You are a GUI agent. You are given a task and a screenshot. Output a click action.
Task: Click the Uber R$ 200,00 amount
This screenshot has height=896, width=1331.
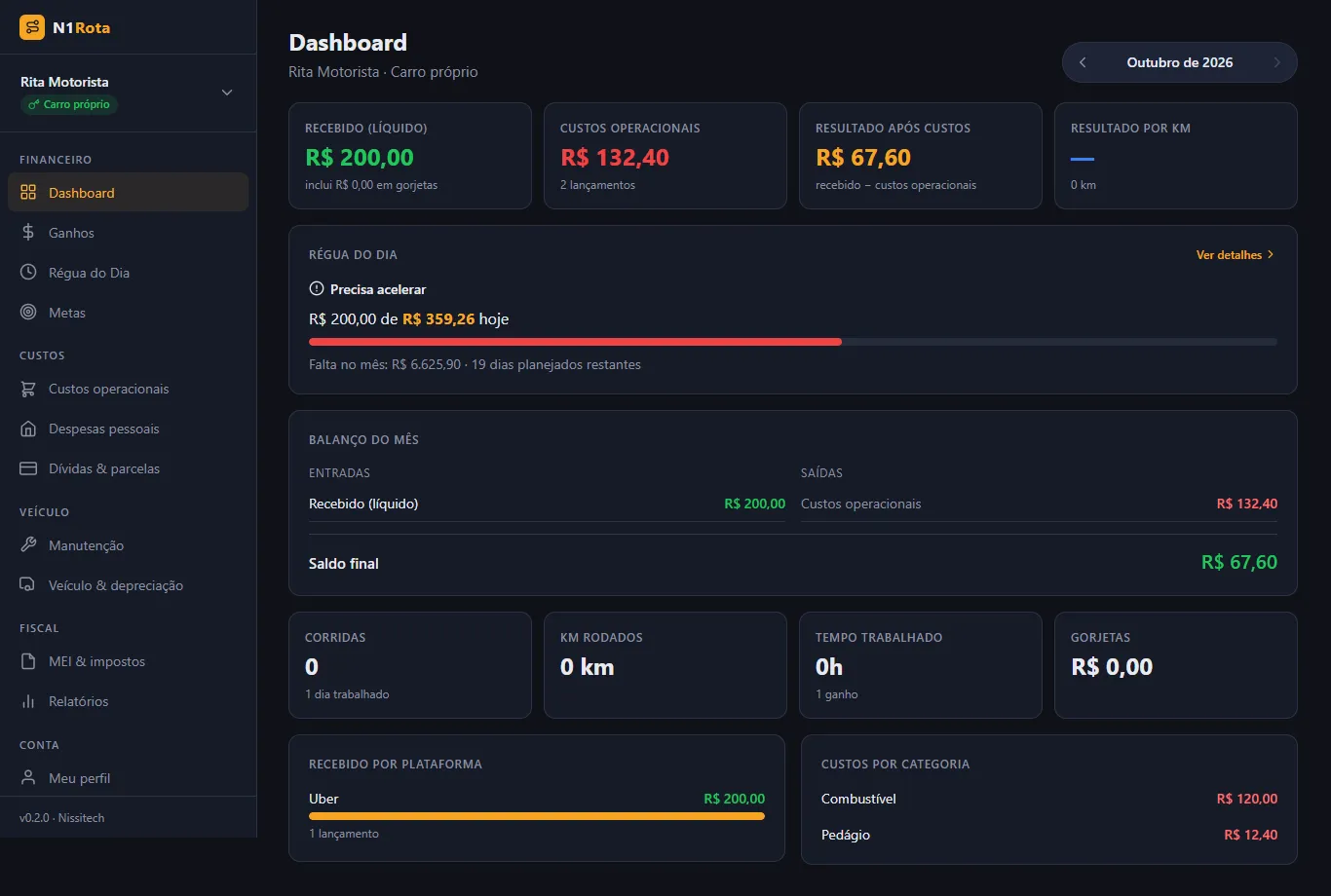[x=735, y=799]
